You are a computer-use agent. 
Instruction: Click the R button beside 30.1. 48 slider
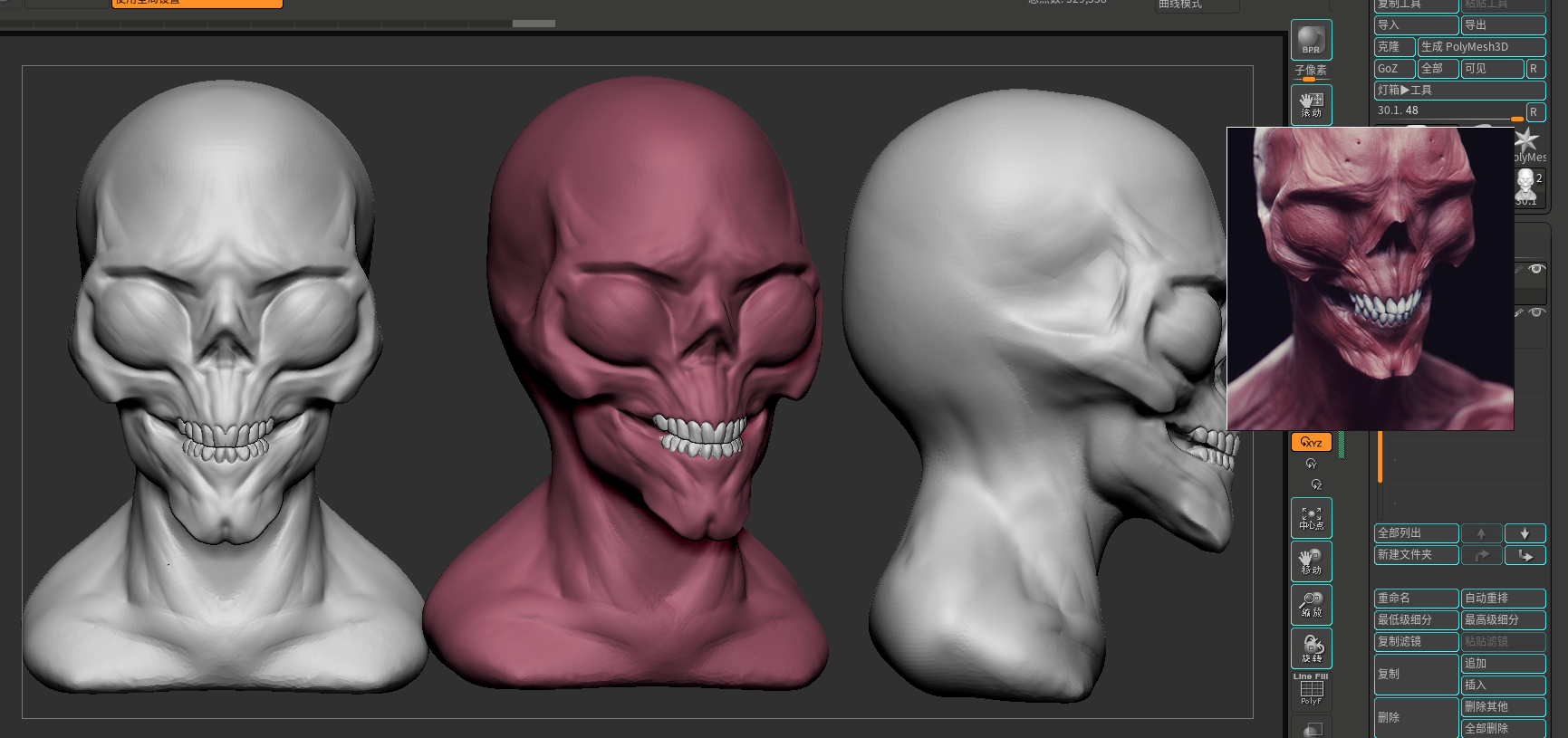click(x=1536, y=112)
